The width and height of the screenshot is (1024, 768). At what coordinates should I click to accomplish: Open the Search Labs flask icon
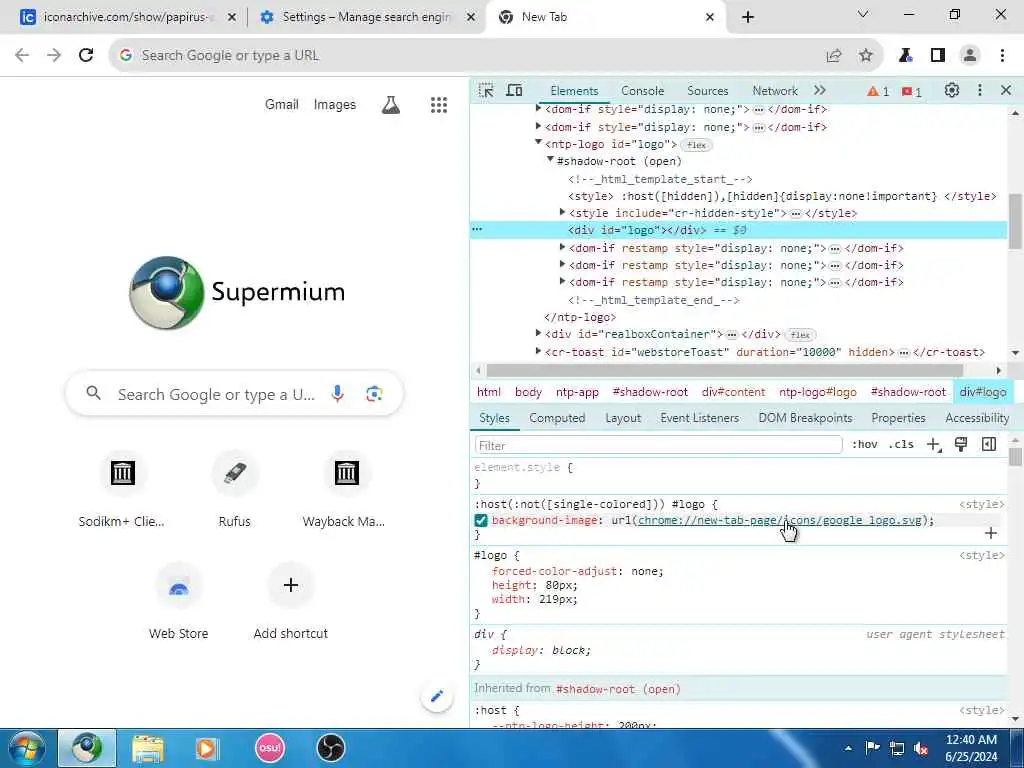click(391, 105)
